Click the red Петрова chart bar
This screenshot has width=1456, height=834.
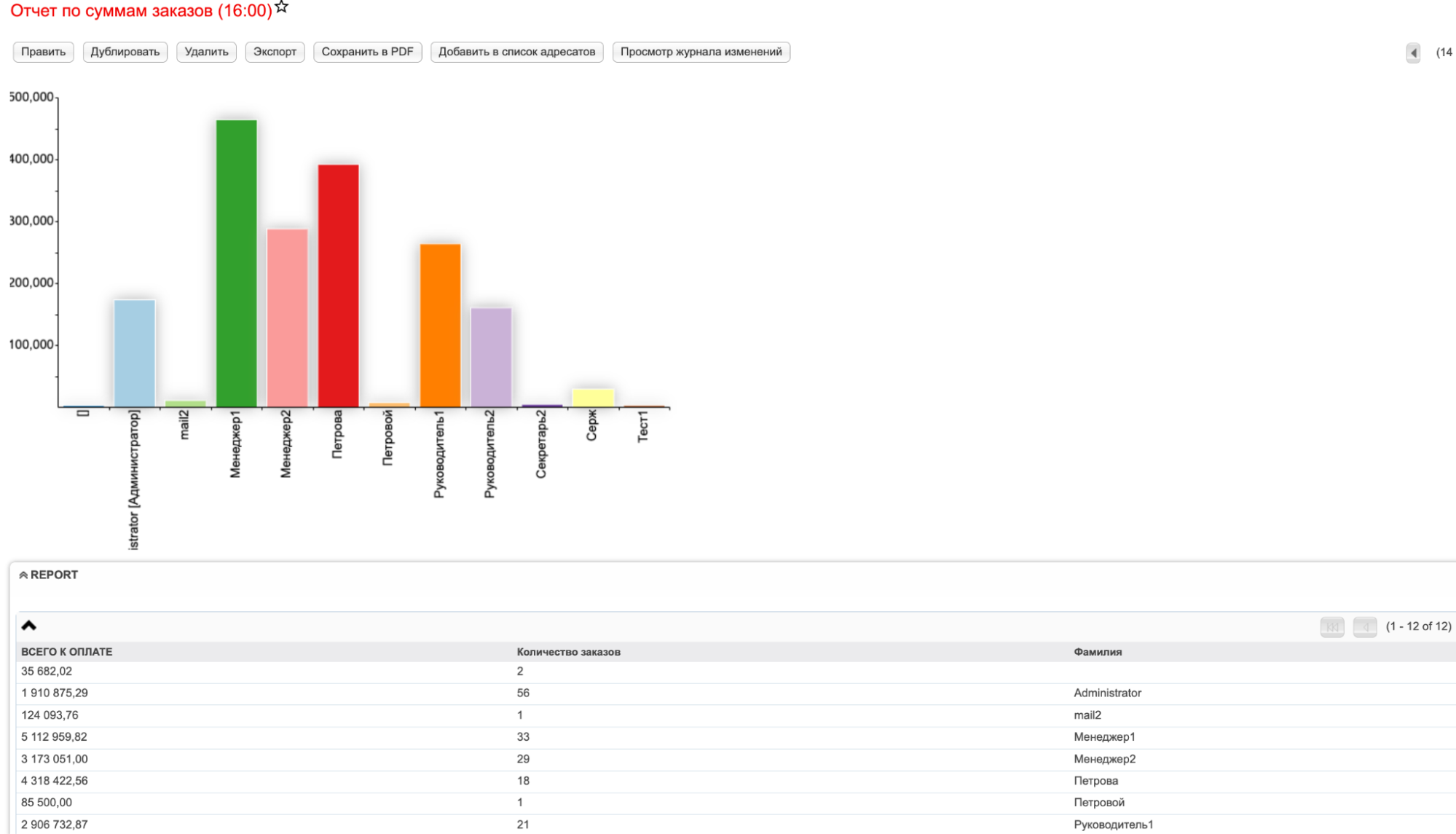338,284
